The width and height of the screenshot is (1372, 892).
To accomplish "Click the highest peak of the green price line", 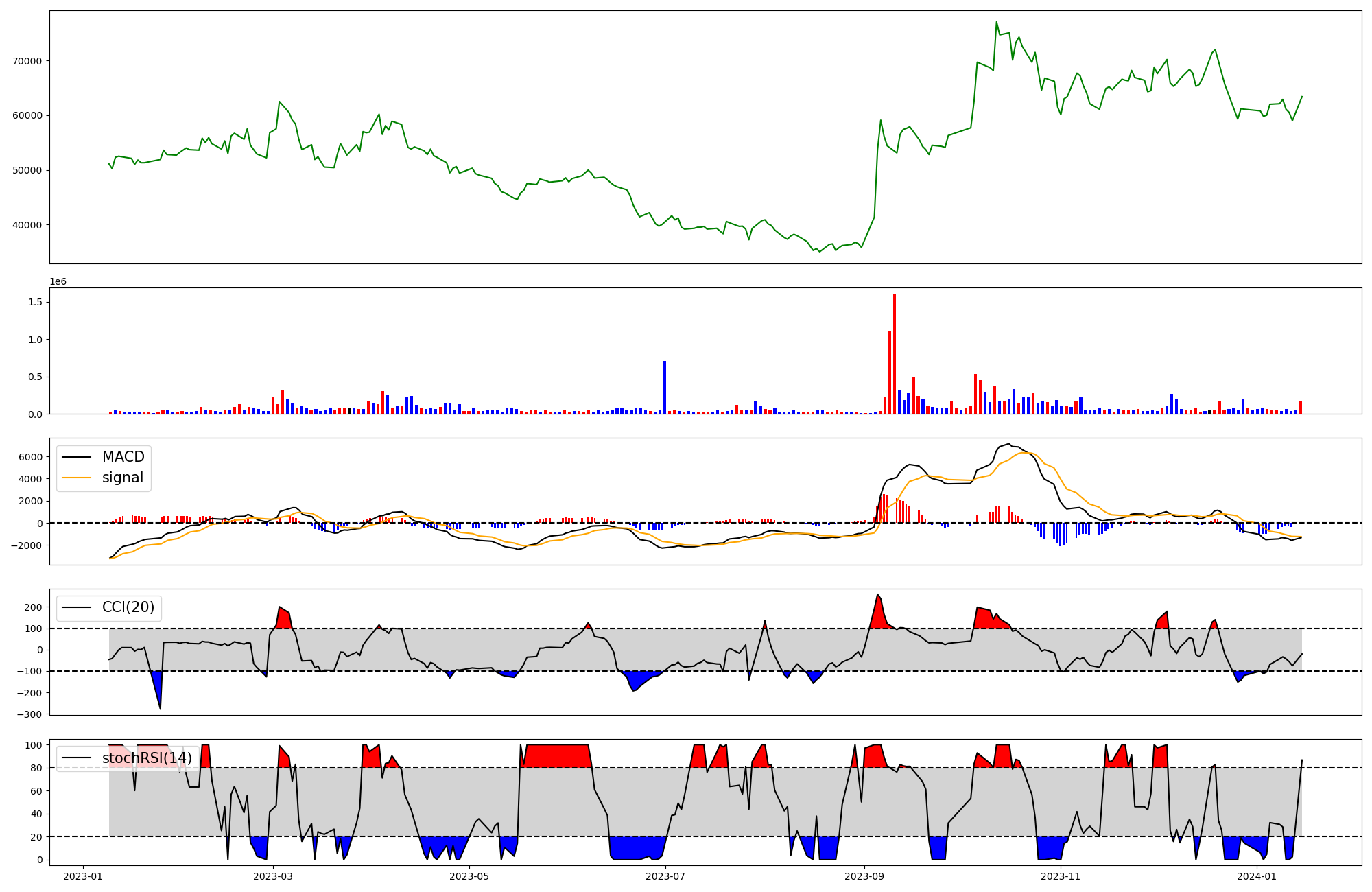I will 997,23.
